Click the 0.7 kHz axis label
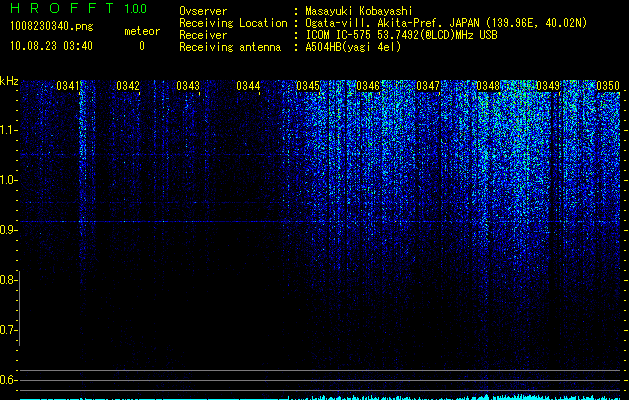 click(7, 330)
